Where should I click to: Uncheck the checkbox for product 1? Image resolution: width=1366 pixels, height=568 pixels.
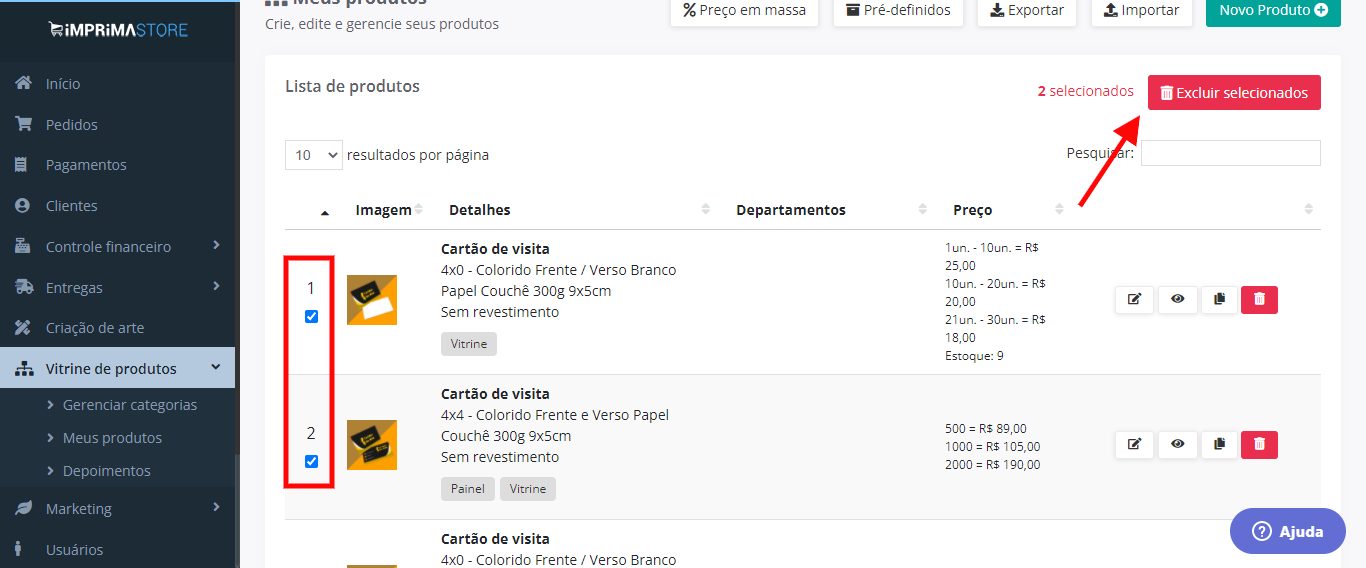coord(311,316)
